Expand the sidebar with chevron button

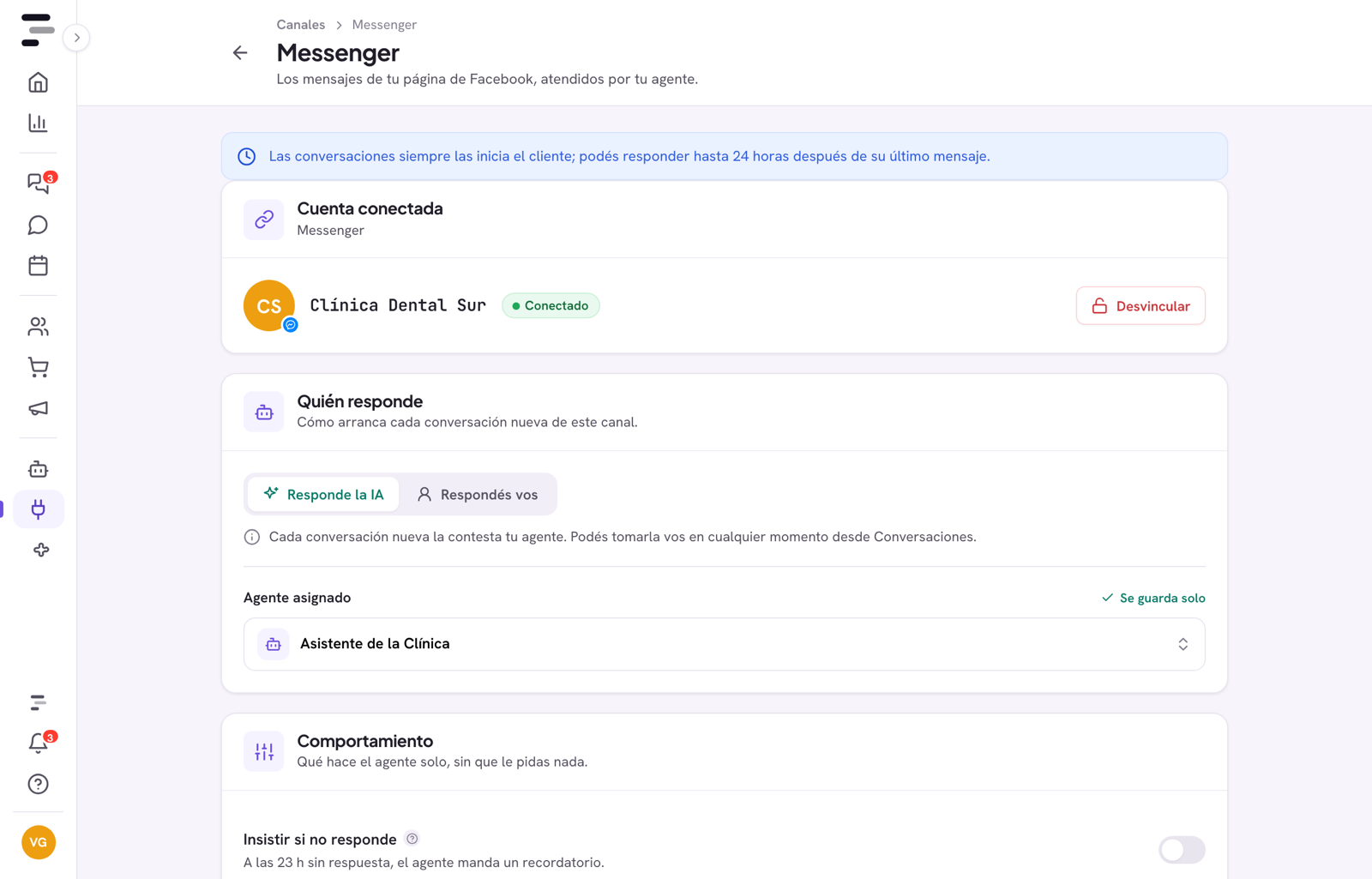click(x=76, y=38)
